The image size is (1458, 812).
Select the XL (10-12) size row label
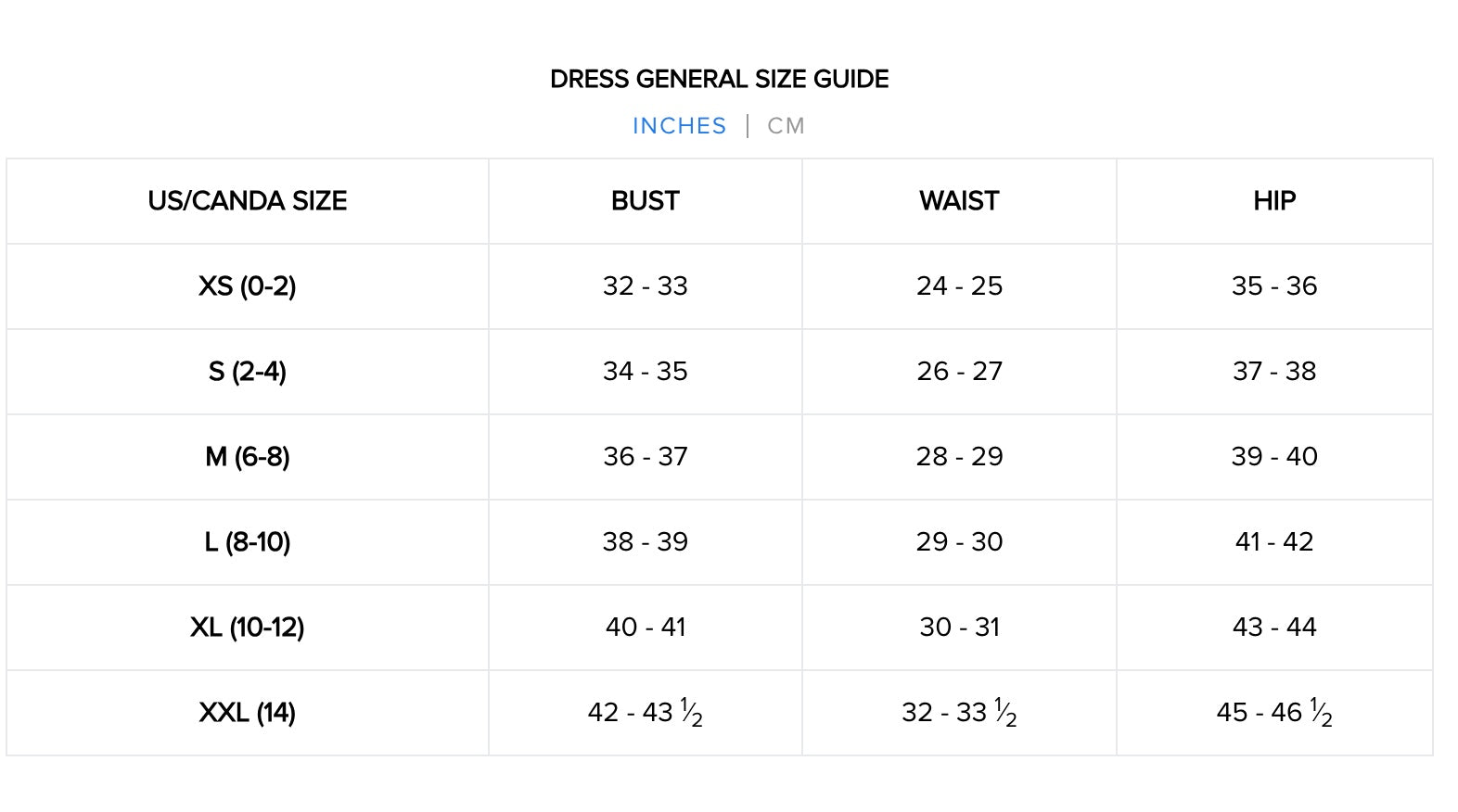coord(248,628)
